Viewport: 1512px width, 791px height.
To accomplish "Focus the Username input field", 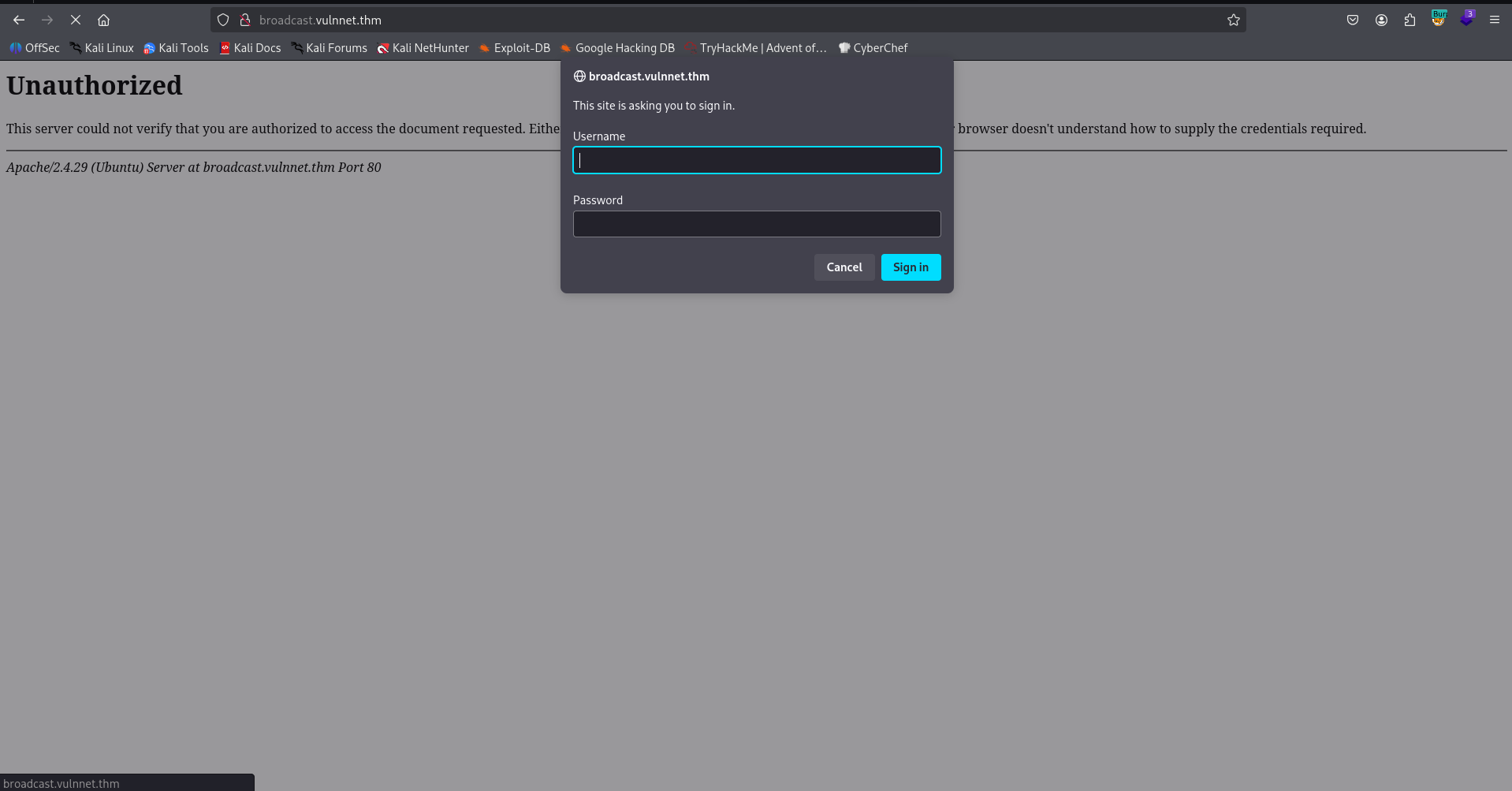I will [756, 160].
